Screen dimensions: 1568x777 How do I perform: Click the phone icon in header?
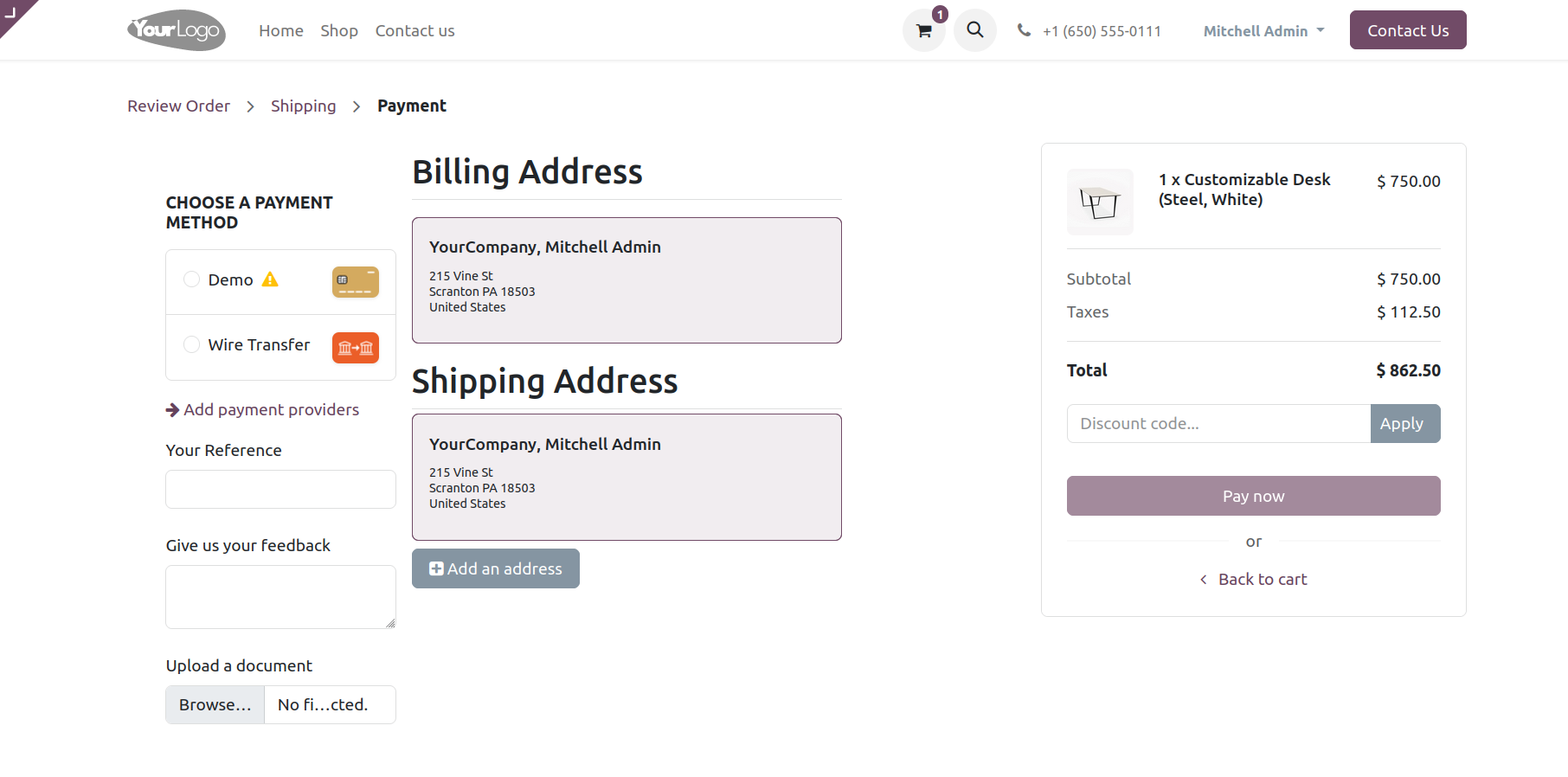click(1024, 30)
